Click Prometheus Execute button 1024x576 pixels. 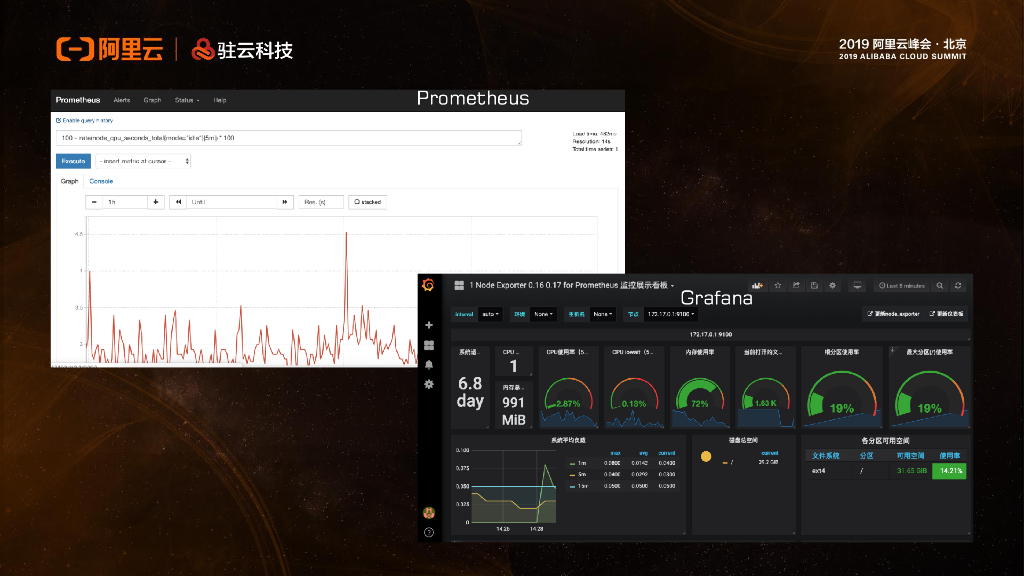pos(73,161)
